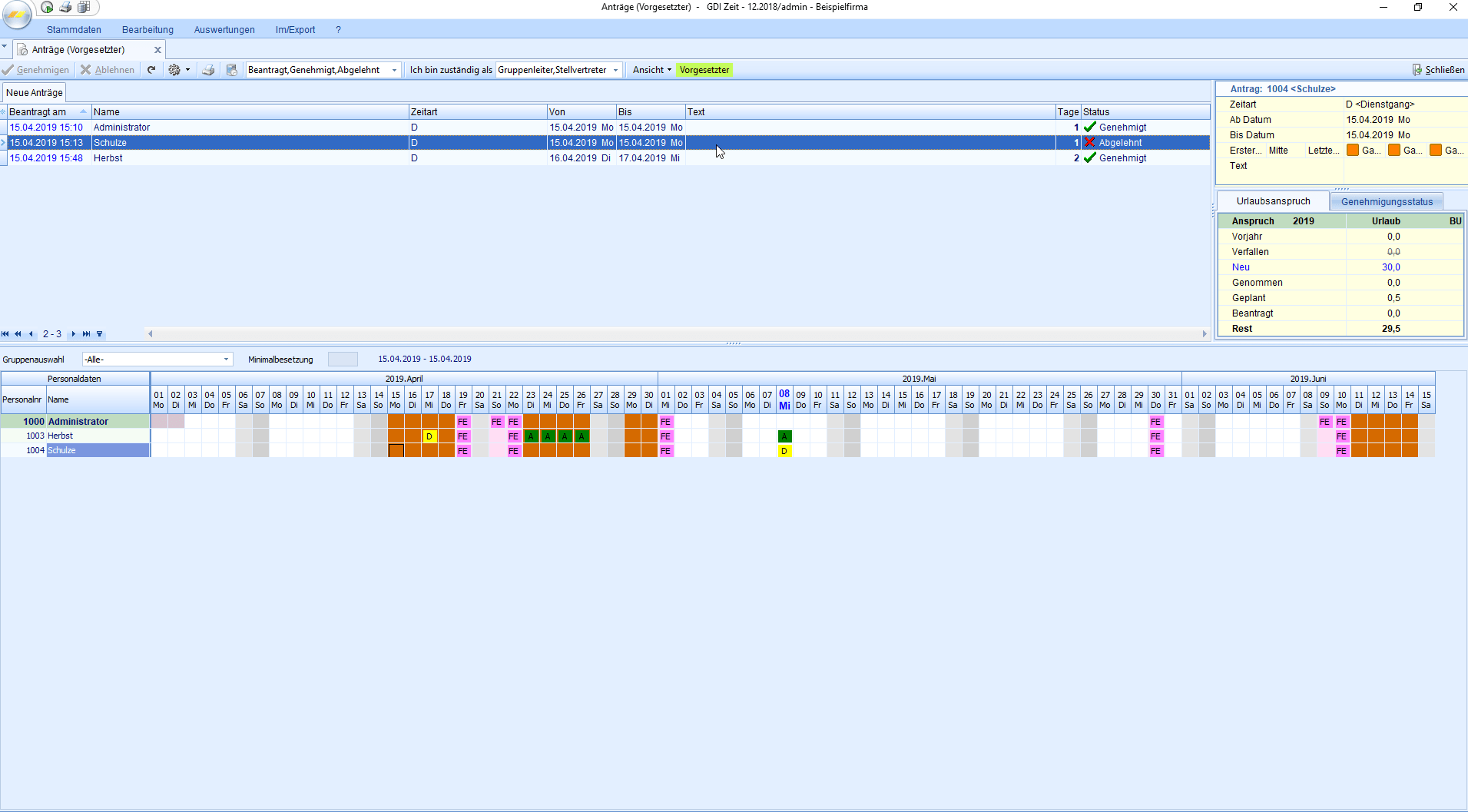This screenshot has width=1468, height=812.
Task: Jump to first record navigation arrow
Action: click(x=5, y=334)
